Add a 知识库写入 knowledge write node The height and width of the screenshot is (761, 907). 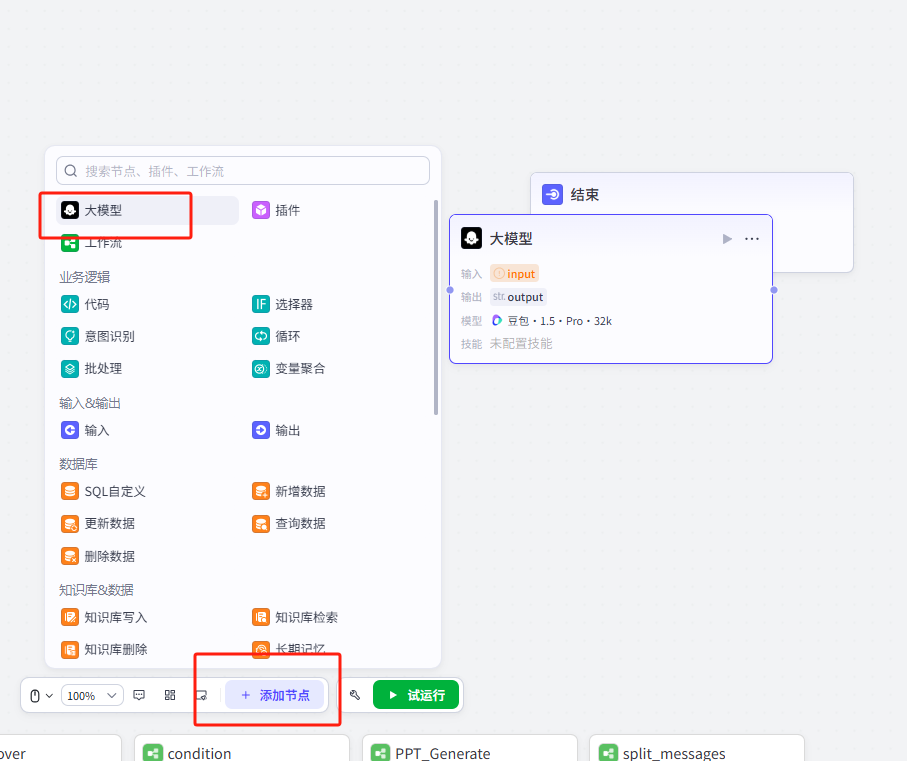(x=104, y=617)
